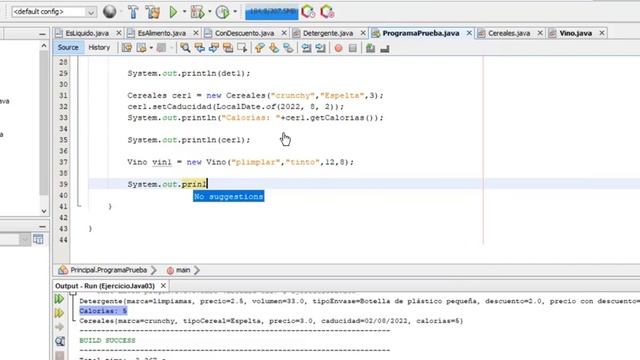
Task: Switch to Detergente.java tab
Action: click(x=328, y=33)
